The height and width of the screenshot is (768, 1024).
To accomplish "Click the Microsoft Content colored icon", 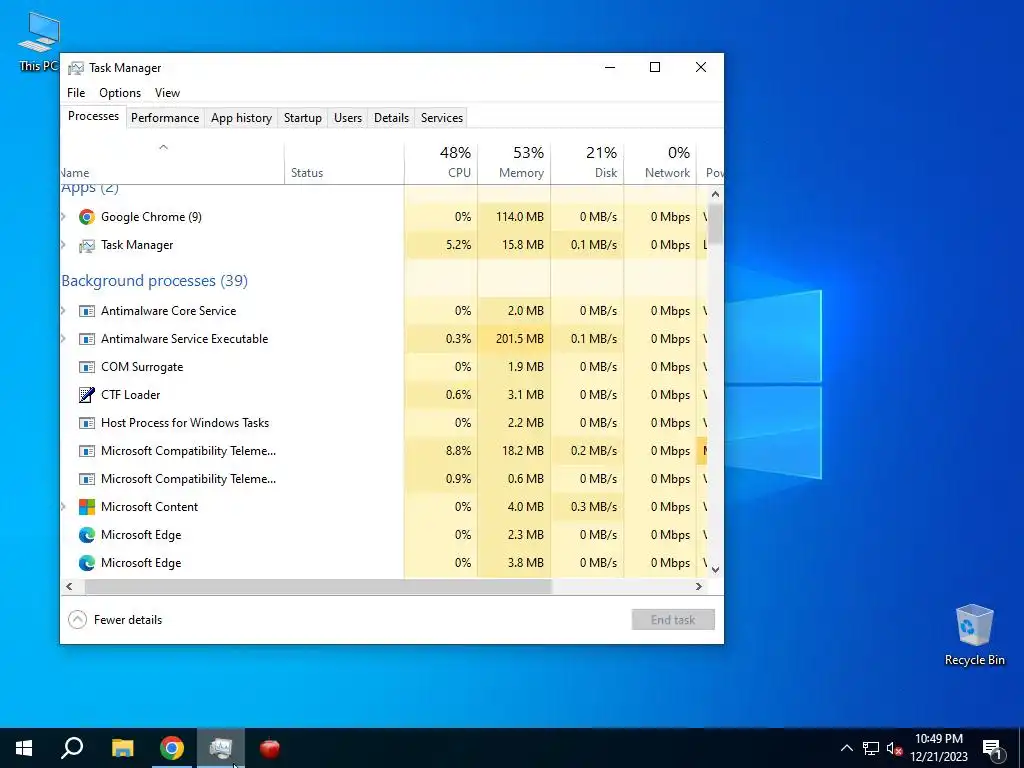I will coord(87,507).
